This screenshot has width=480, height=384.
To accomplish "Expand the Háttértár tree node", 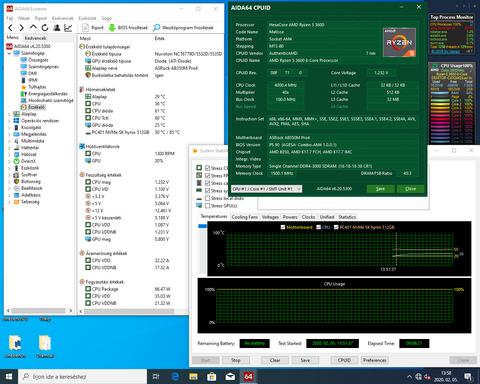I will [9, 148].
